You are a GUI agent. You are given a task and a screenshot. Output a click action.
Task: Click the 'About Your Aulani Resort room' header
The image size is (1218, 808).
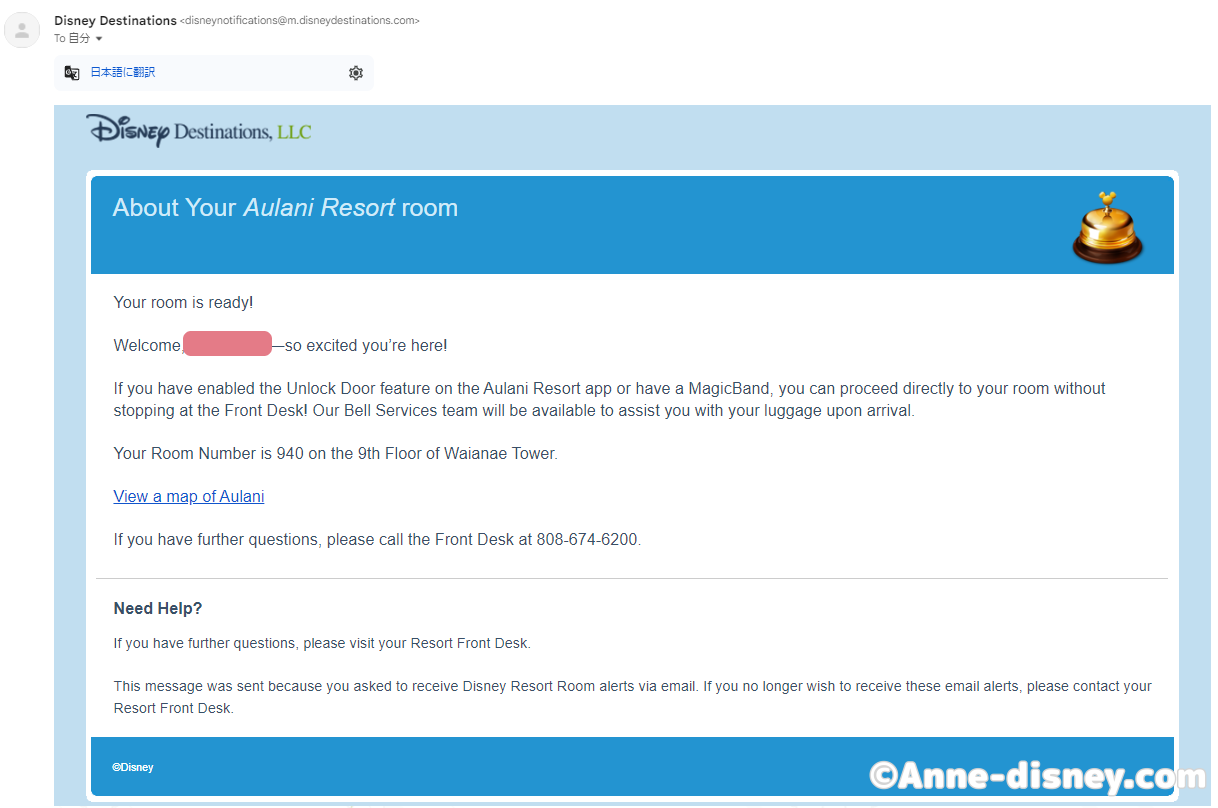point(285,208)
